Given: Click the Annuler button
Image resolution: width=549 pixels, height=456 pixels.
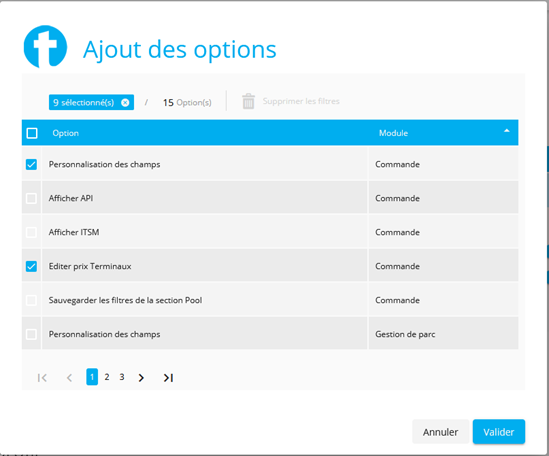Looking at the screenshot, I should pyautogui.click(x=440, y=432).
